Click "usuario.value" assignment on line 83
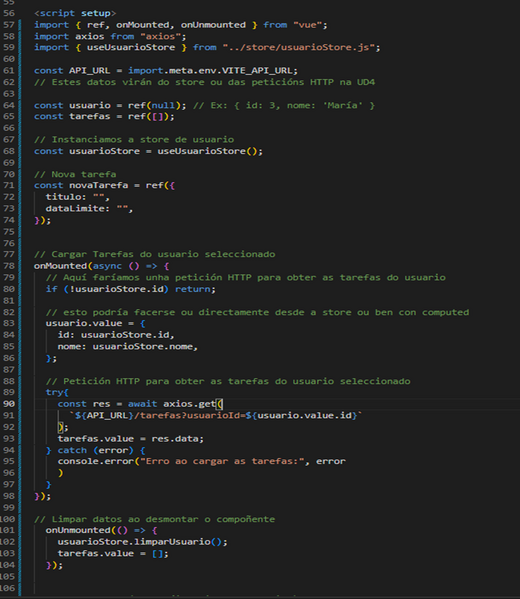 84,324
